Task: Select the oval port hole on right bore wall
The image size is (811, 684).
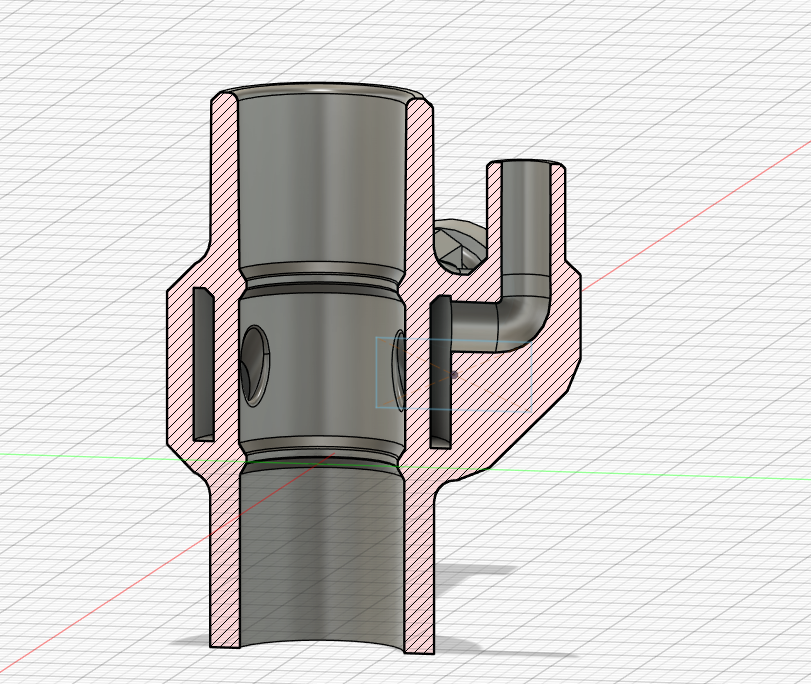Action: pyautogui.click(x=400, y=370)
